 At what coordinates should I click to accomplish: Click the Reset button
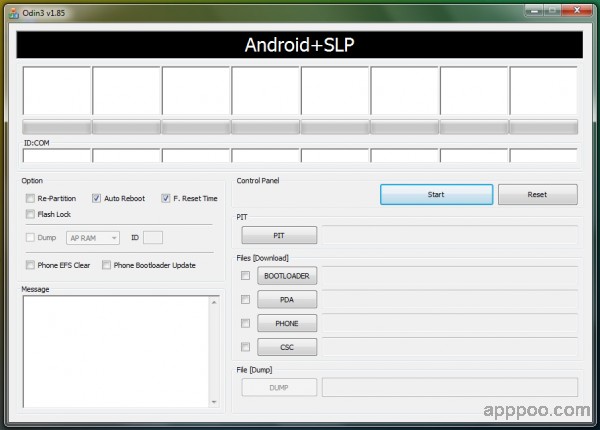[x=538, y=194]
